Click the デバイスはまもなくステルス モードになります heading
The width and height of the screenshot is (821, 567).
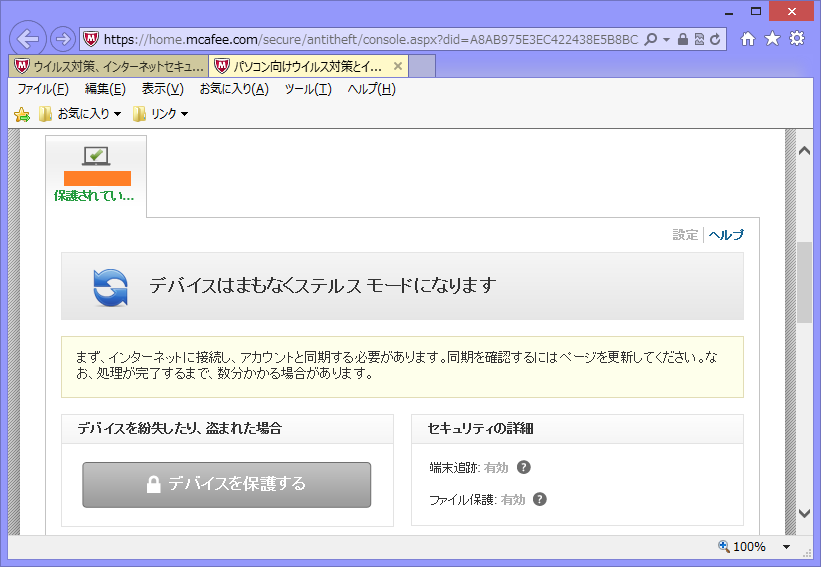click(323, 285)
